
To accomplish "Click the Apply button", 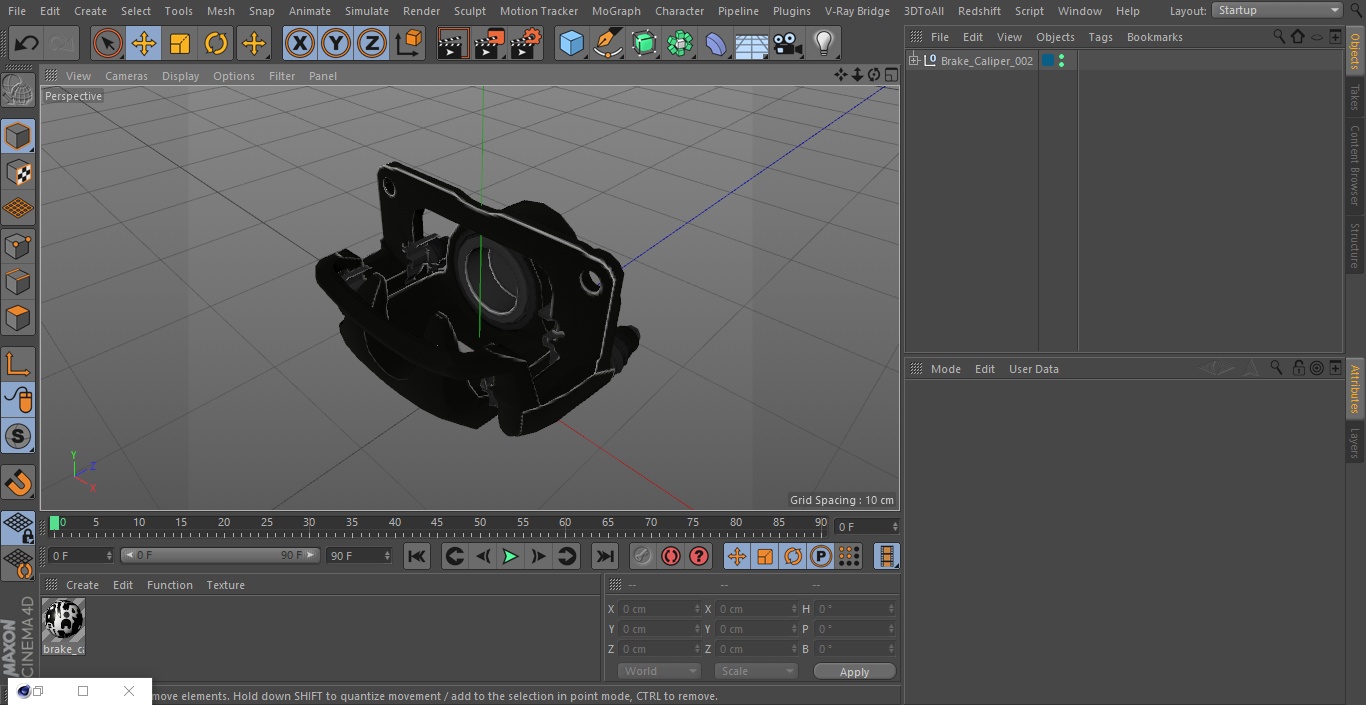I will click(x=854, y=672).
